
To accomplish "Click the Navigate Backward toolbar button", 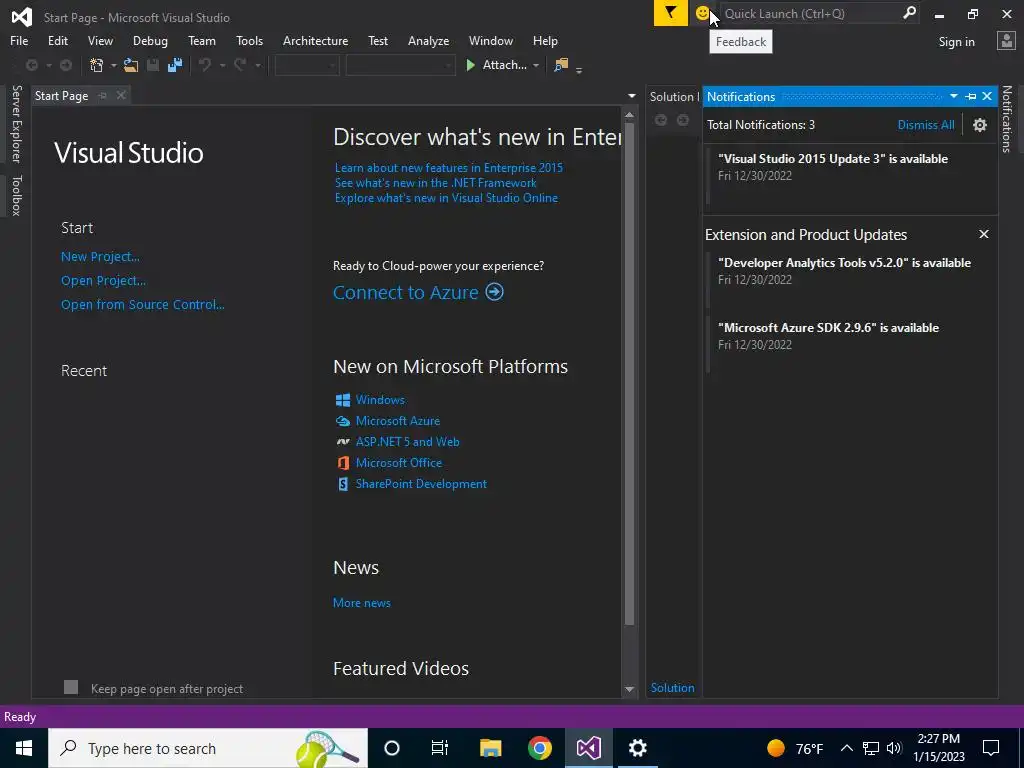I will coord(31,65).
